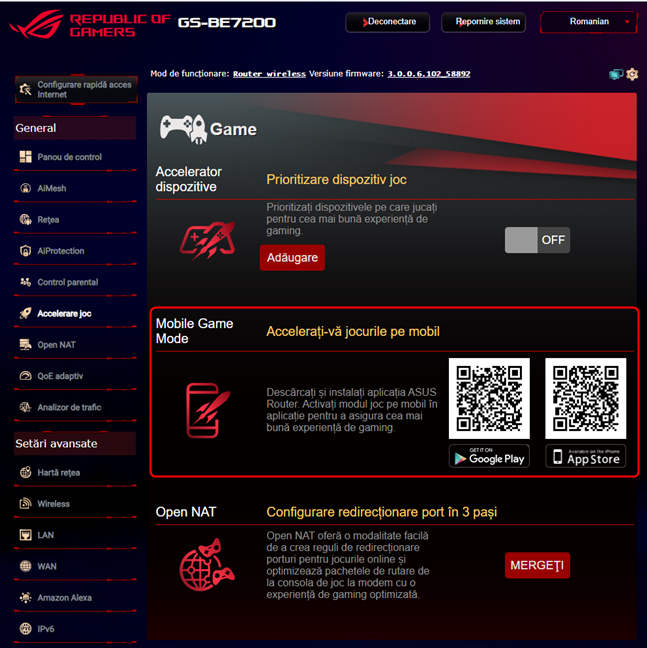Click the QoE adaptiv gauge icon
647x648 pixels.
[x=26, y=376]
